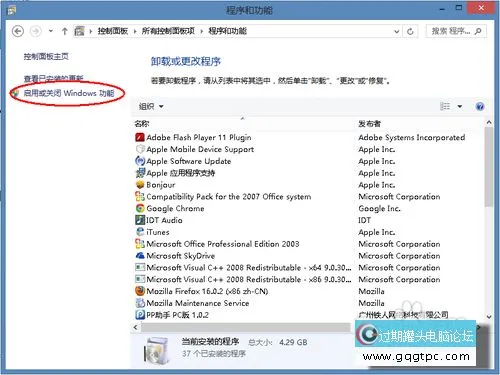The width and height of the screenshot is (500, 375).
Task: Select the iTunes row name
Action: pyautogui.click(x=158, y=232)
